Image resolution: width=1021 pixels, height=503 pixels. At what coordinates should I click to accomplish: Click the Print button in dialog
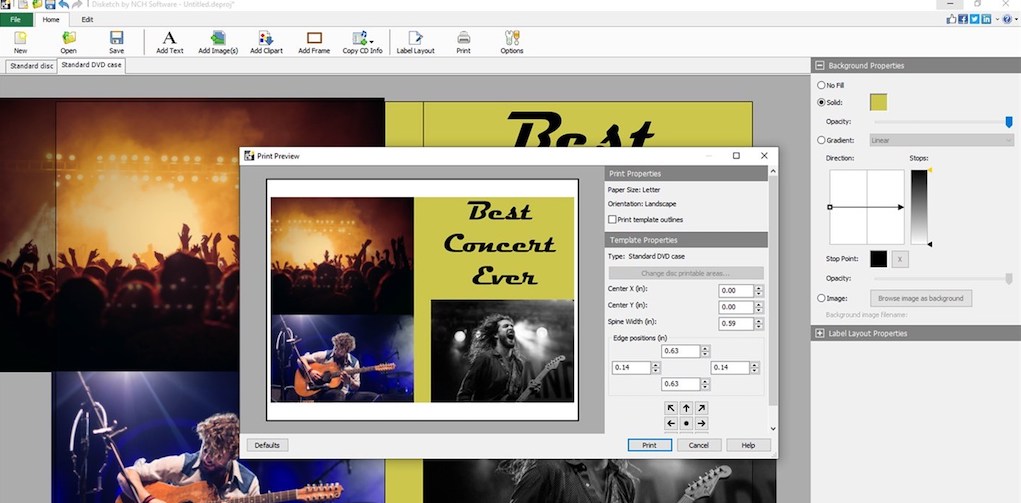[649, 445]
